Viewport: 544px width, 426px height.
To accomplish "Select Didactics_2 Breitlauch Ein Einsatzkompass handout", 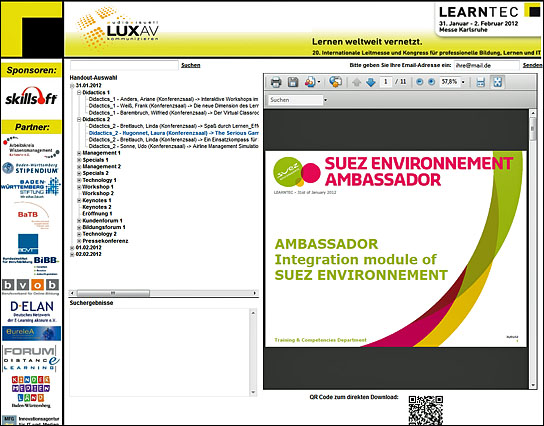I will pos(173,139).
